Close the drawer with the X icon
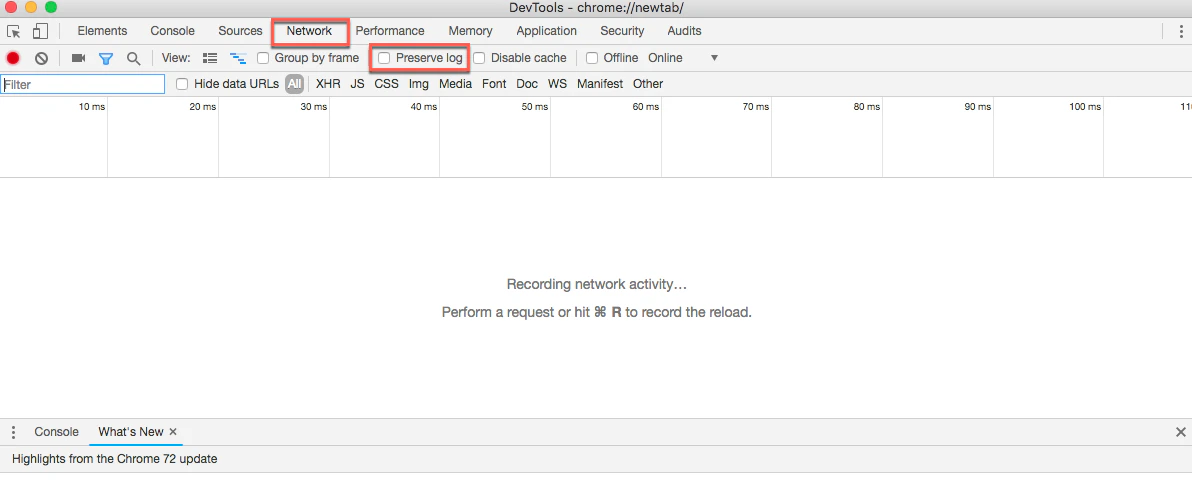 tap(1181, 432)
